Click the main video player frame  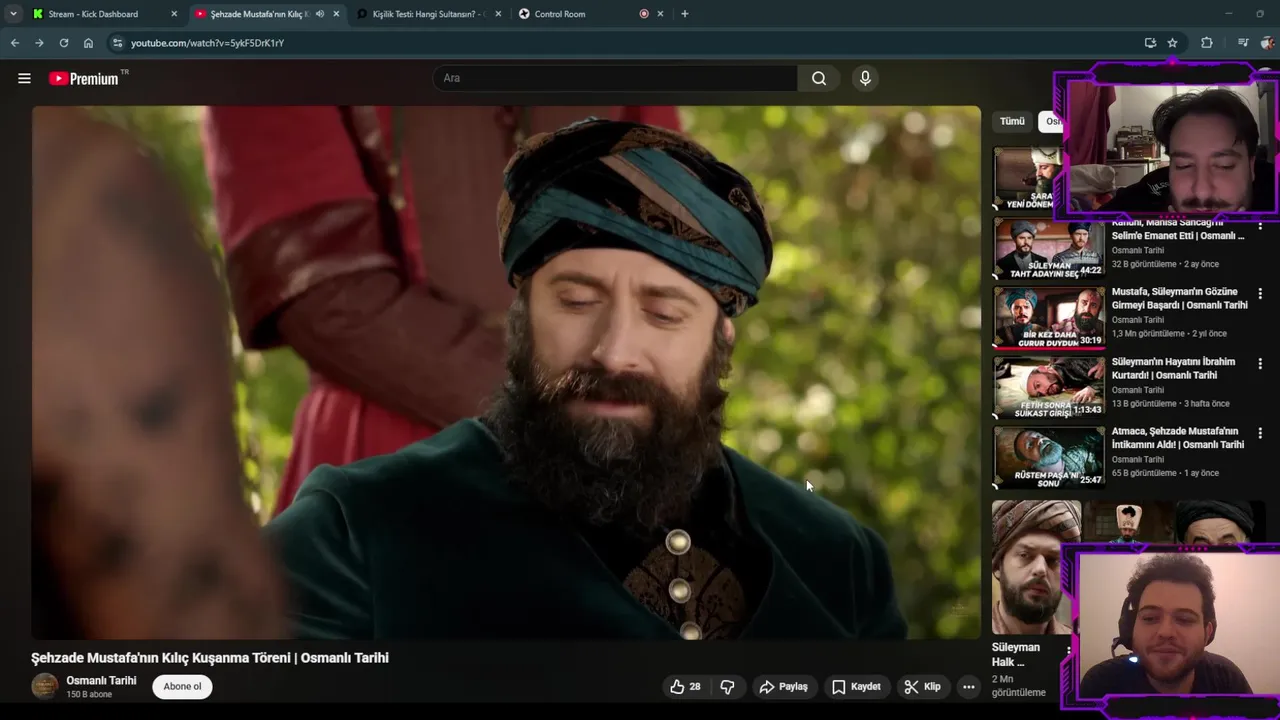point(506,372)
